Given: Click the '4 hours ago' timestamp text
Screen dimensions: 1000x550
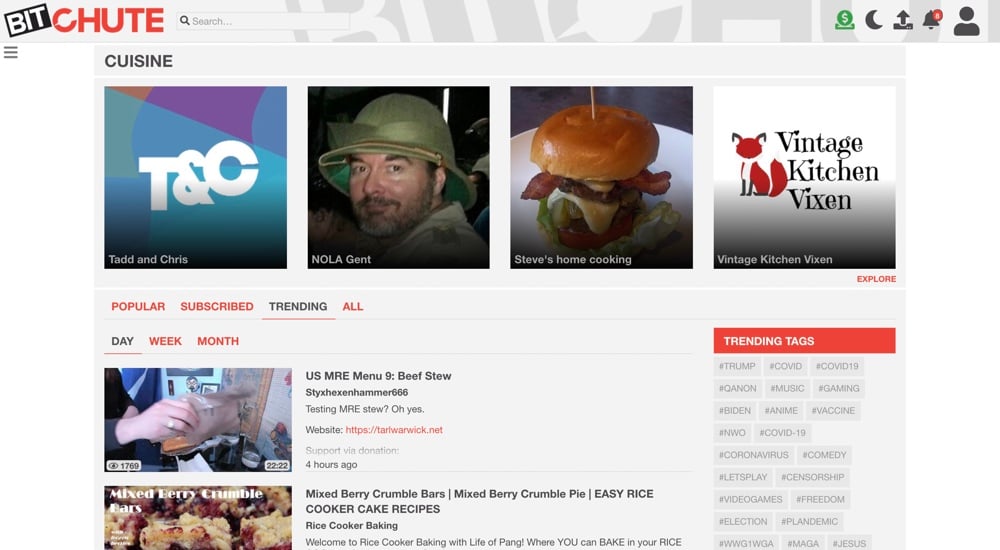Looking at the screenshot, I should pyautogui.click(x=331, y=465).
